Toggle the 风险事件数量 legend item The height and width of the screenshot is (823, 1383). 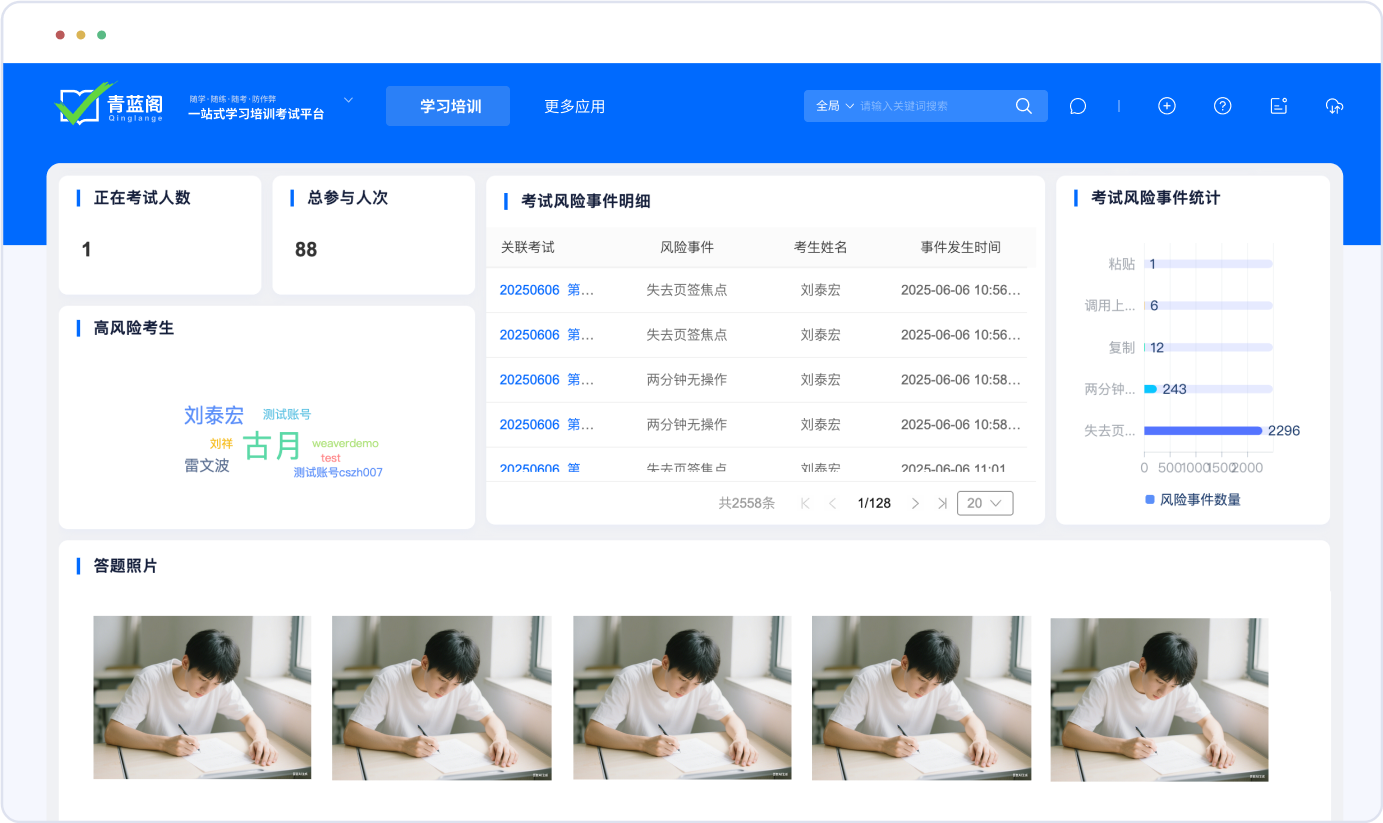[1192, 499]
